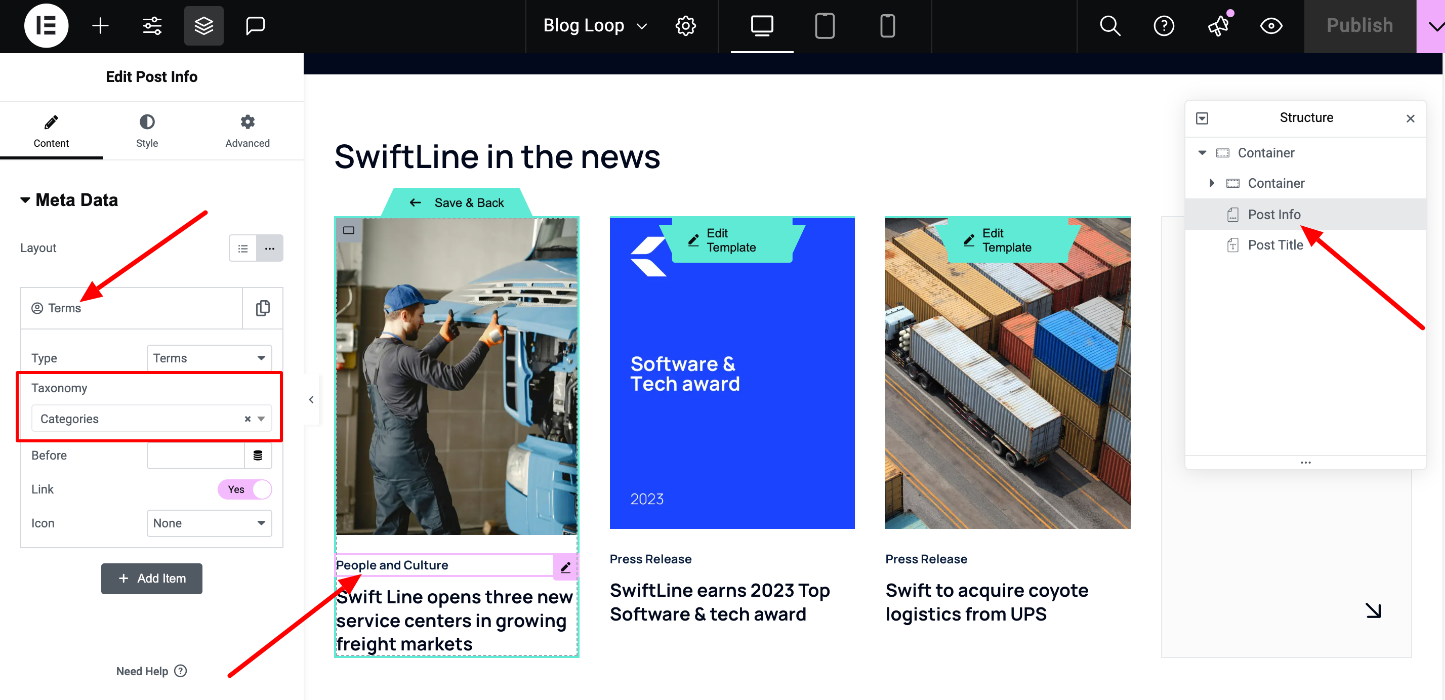The width and height of the screenshot is (1445, 700).
Task: Collapse the Meta Data section
Action: pos(69,200)
